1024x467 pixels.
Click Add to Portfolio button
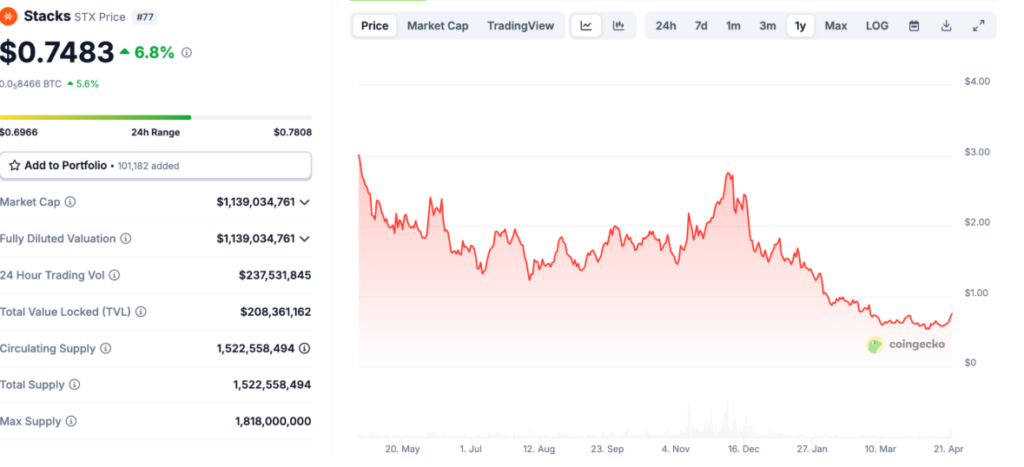click(155, 165)
